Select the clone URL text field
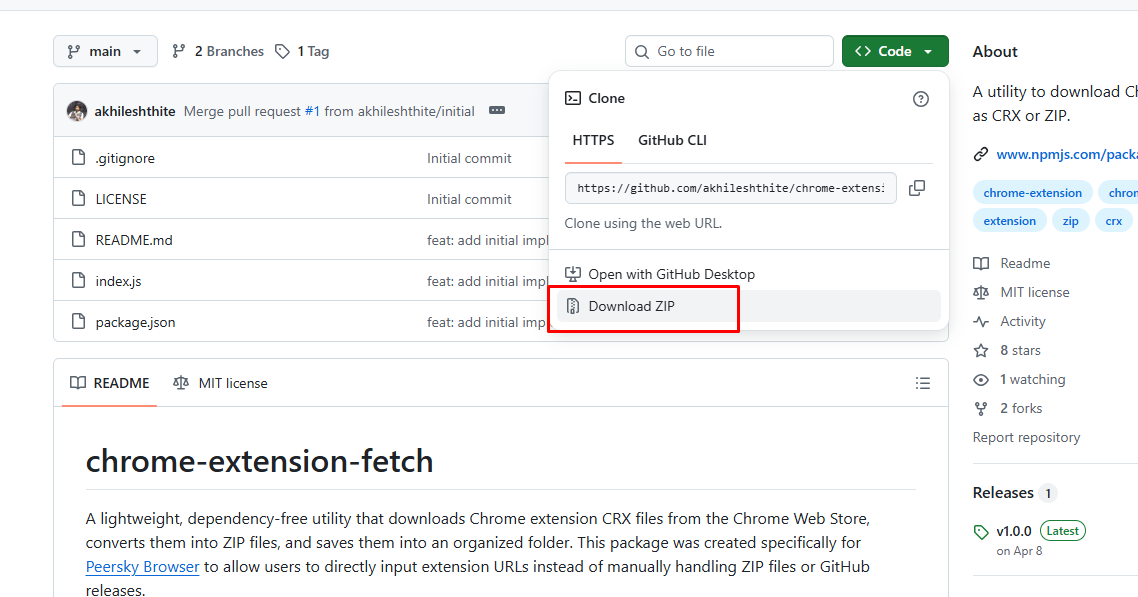This screenshot has height=597, width=1138. (x=730, y=188)
